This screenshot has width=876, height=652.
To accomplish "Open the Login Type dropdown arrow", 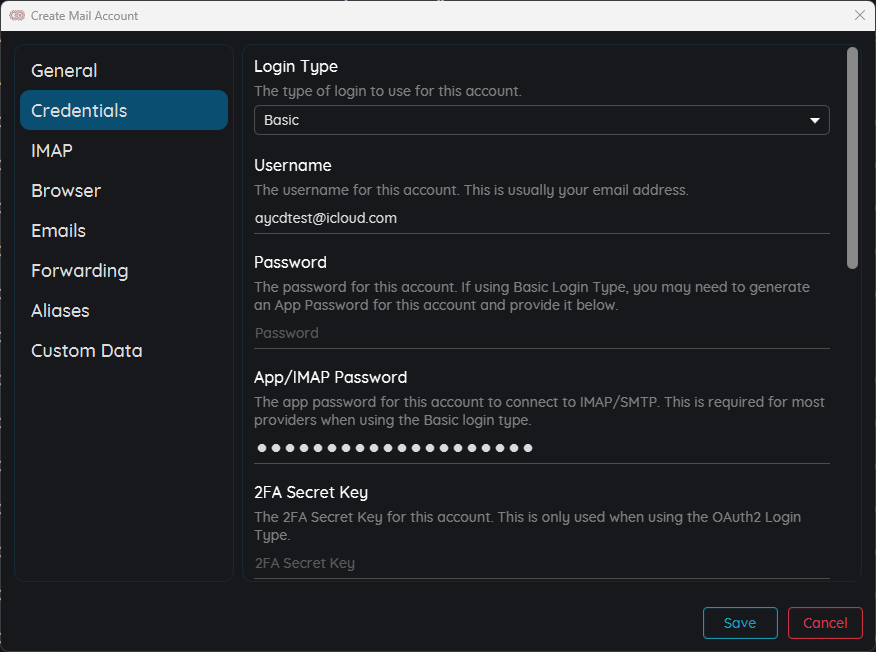I will [x=815, y=120].
